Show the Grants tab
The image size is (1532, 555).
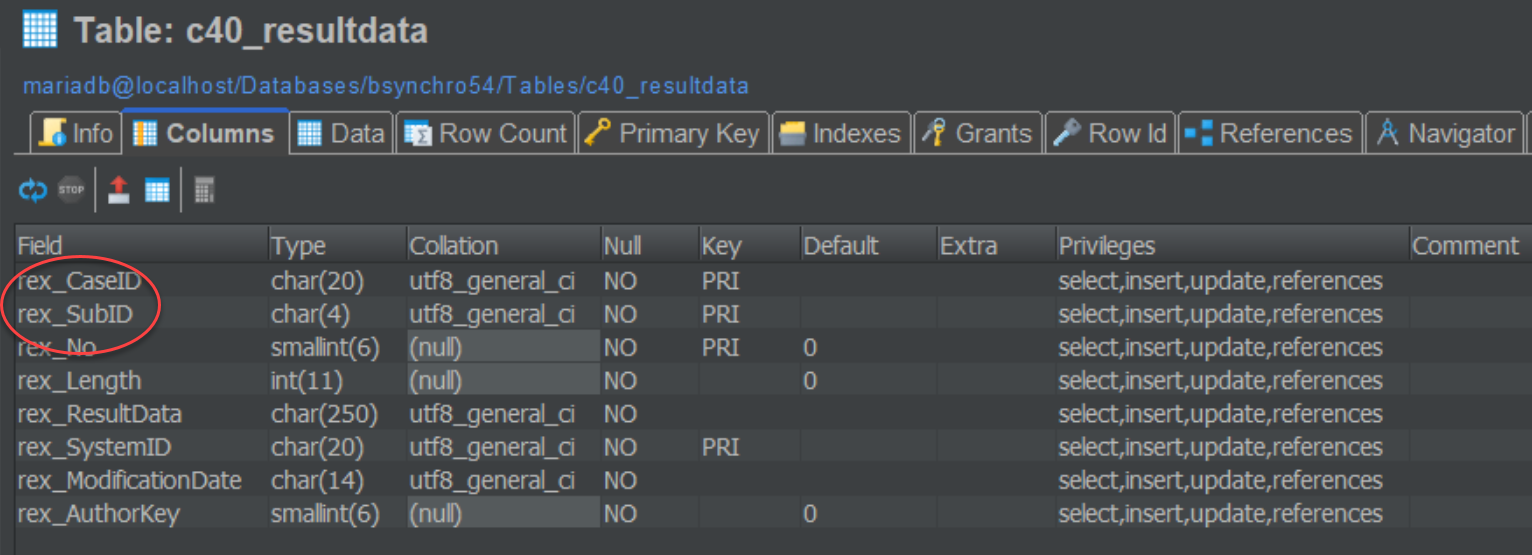977,133
